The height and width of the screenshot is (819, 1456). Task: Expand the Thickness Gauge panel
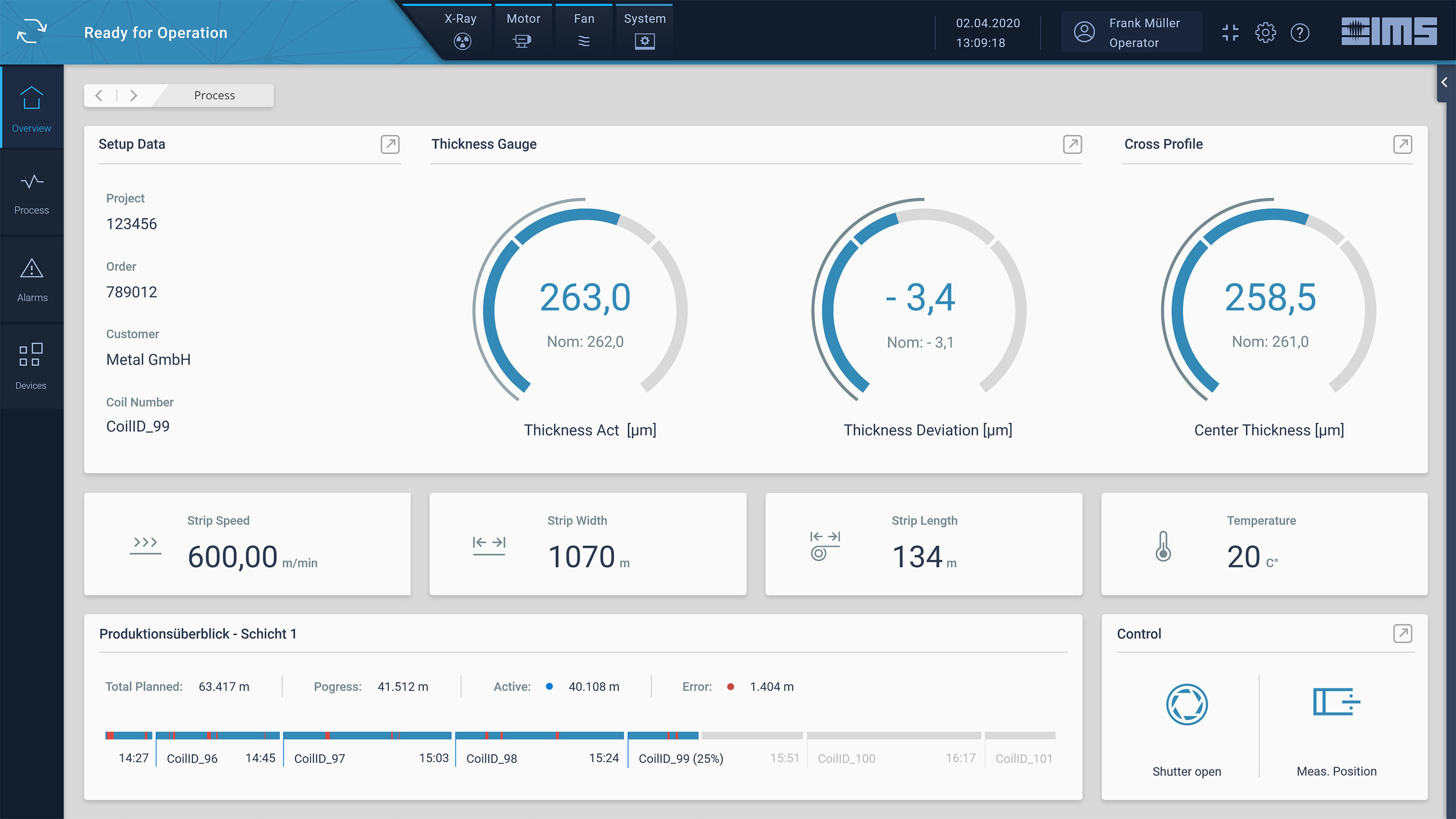1071,144
